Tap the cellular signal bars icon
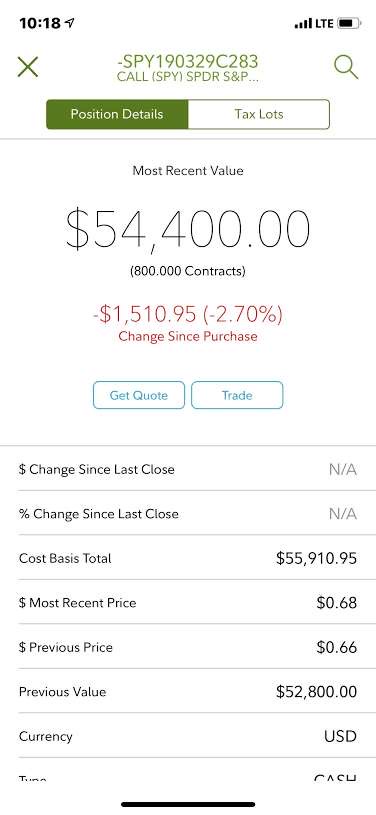The width and height of the screenshot is (376, 815). pos(303,23)
